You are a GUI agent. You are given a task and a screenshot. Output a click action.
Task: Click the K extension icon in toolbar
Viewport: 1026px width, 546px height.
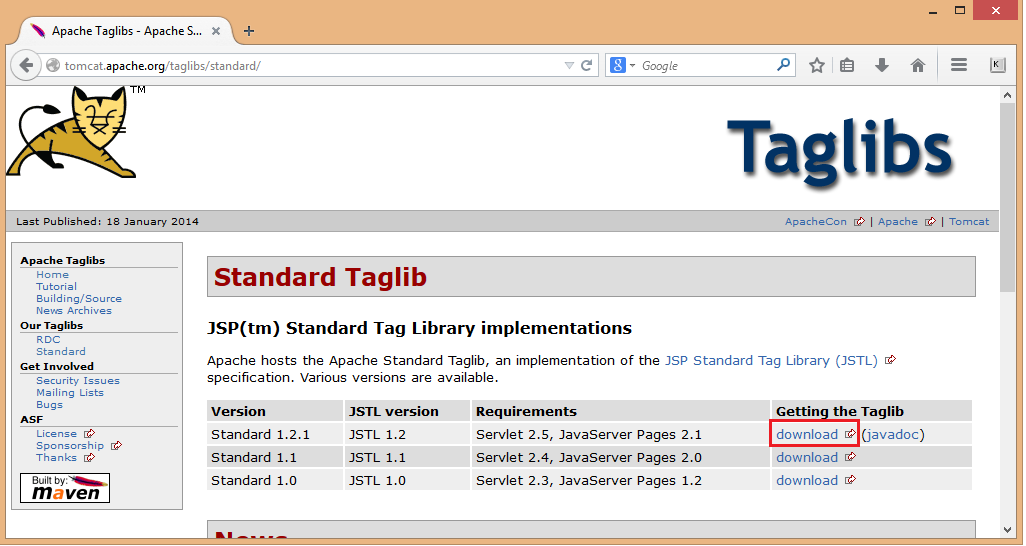[x=997, y=65]
